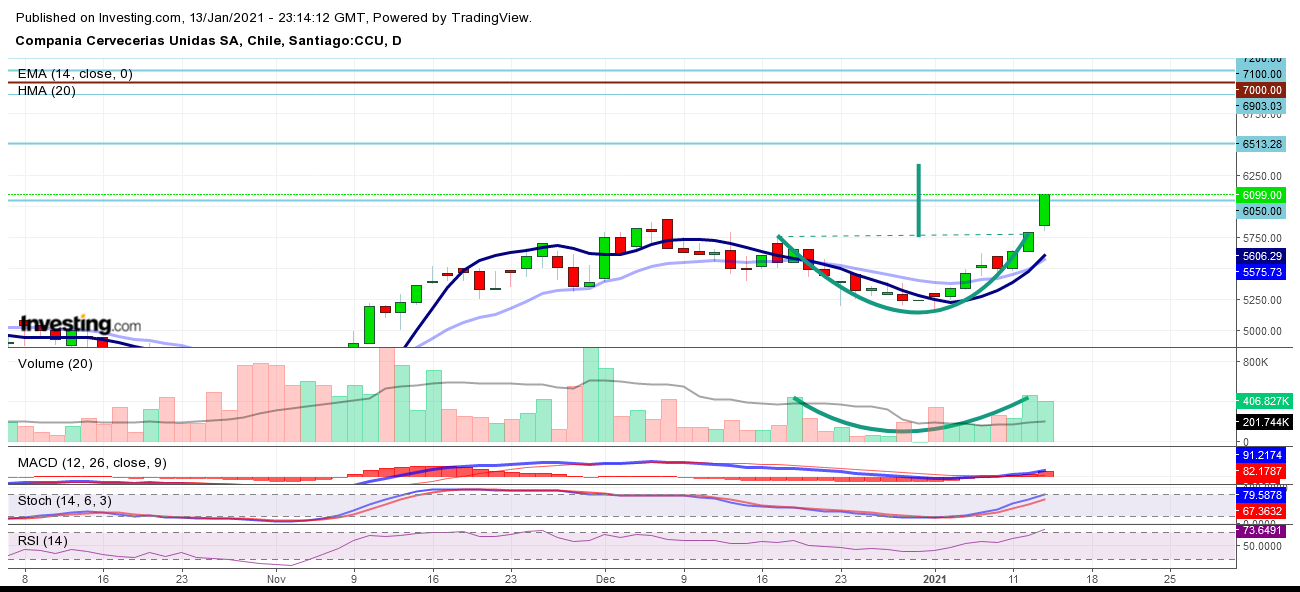Select the dark blue 5606.29 EMA value tag

click(1263, 256)
